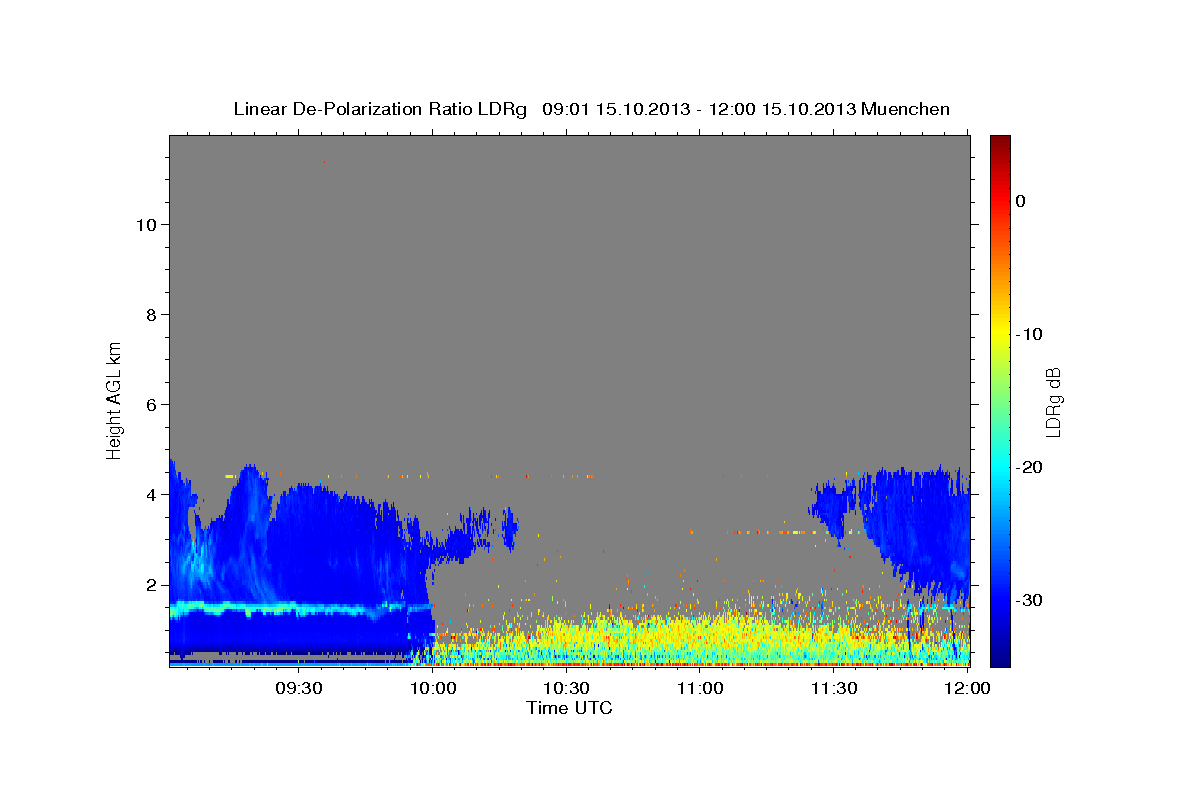Screen dimensions: 1200x800
Task: Click the height tick label '4'
Action: 153,495
